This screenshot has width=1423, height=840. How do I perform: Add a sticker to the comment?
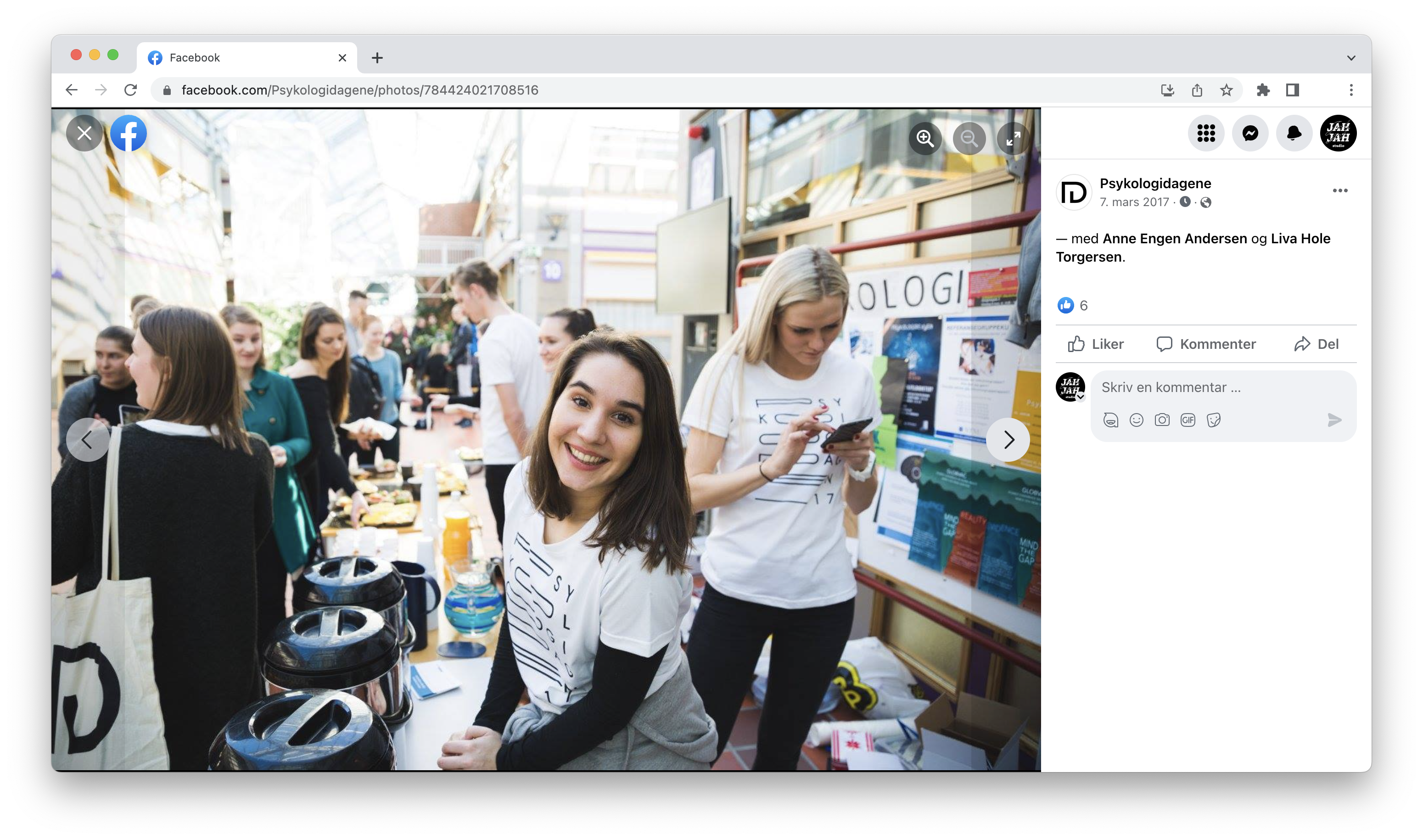tap(1213, 420)
